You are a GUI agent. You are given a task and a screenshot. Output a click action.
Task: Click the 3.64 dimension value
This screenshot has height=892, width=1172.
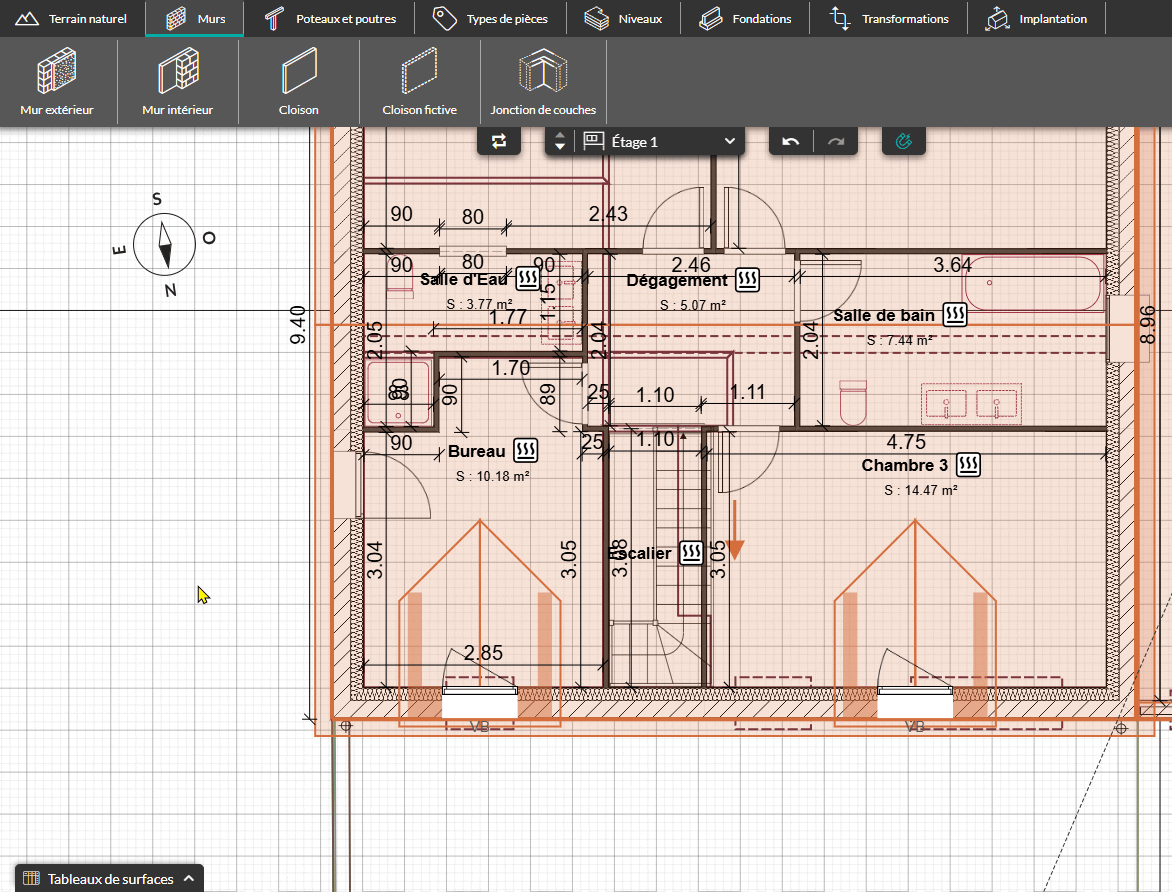click(952, 265)
